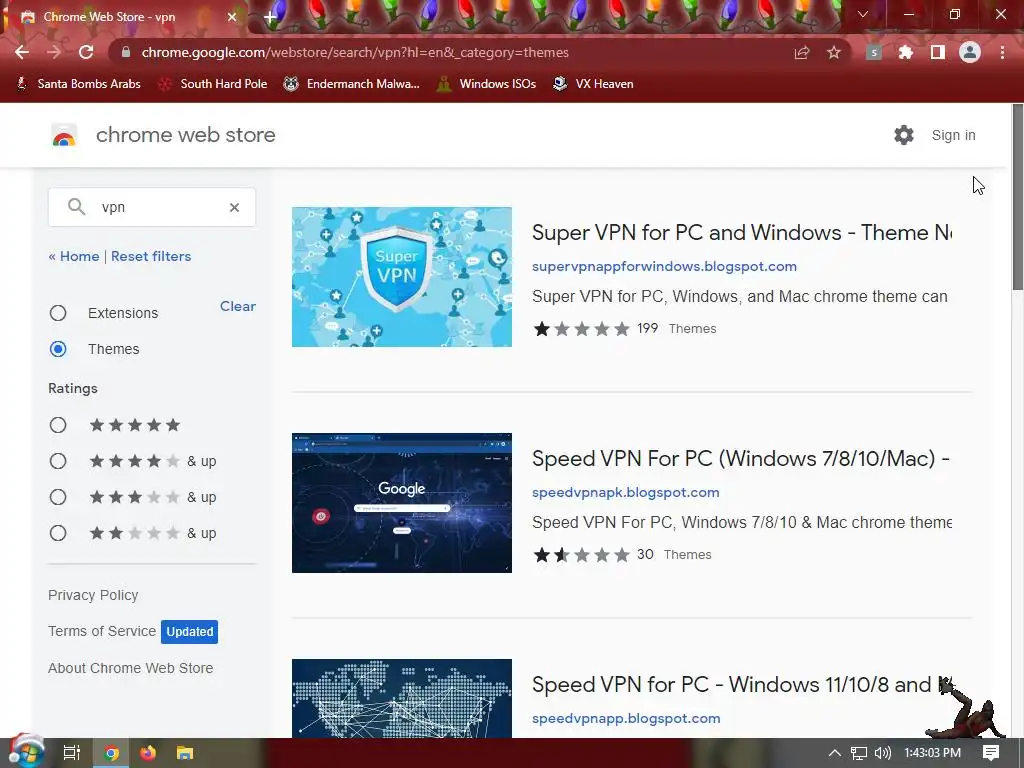The height and width of the screenshot is (768, 1024).
Task: Open the volume tray icon
Action: click(x=883, y=753)
